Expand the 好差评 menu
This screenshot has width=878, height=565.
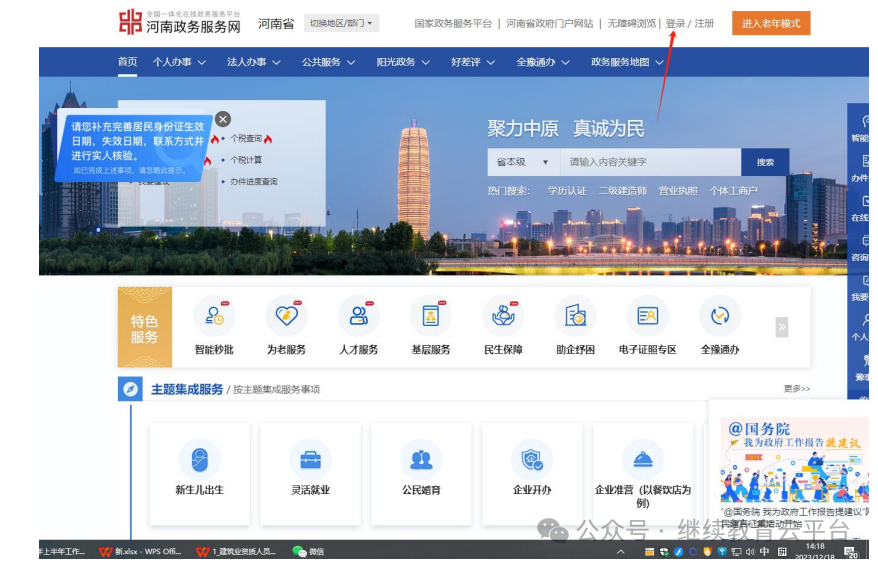click(x=473, y=62)
